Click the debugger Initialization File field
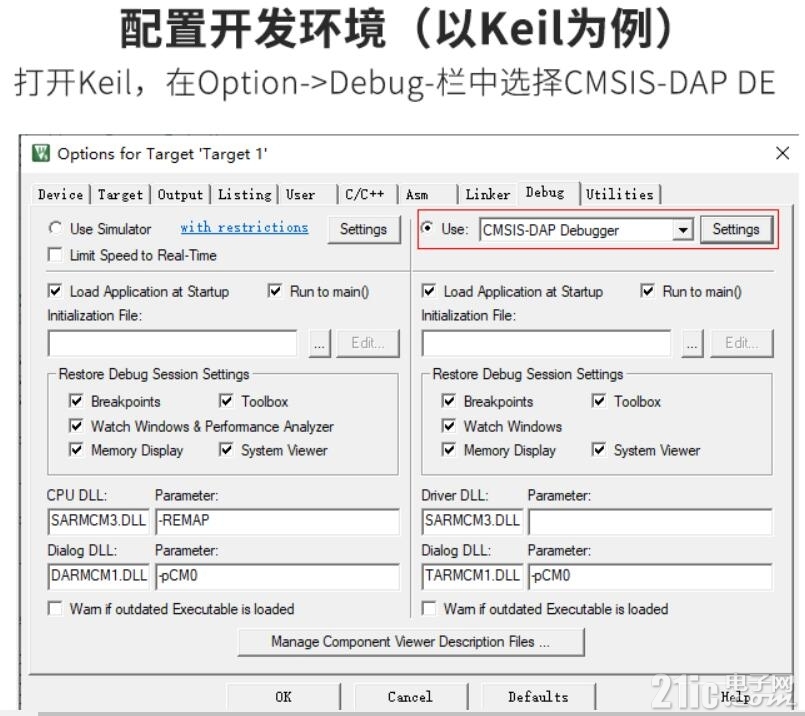The image size is (805, 716). tap(546, 343)
